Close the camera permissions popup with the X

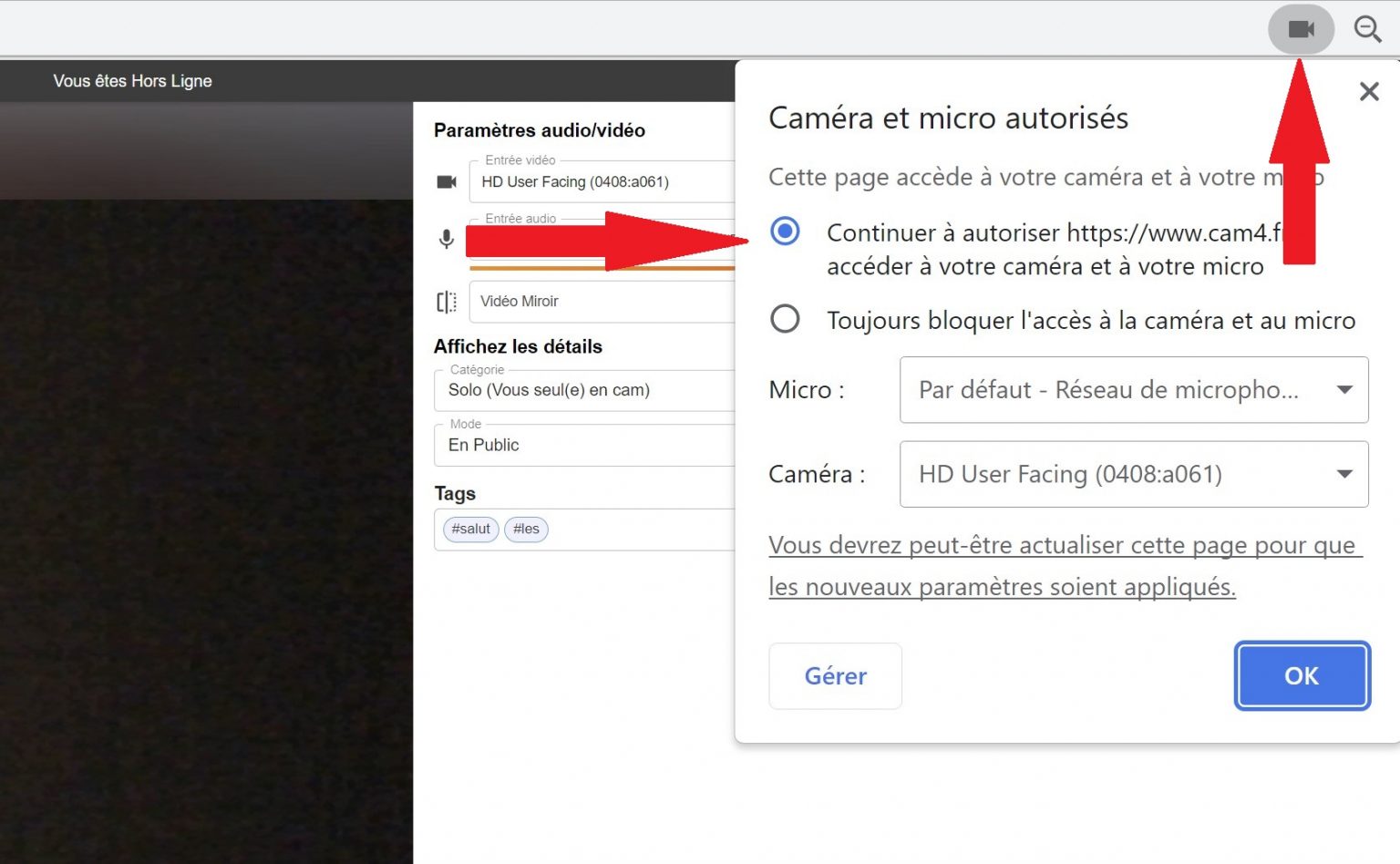pyautogui.click(x=1369, y=91)
